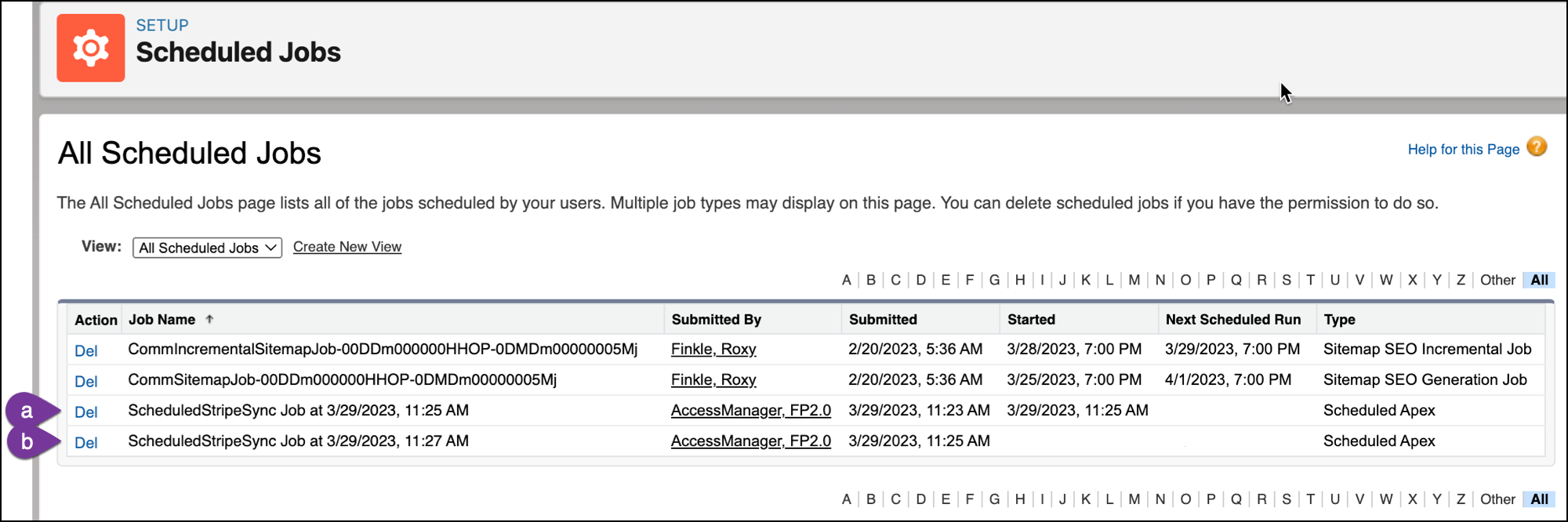The height and width of the screenshot is (522, 1568).
Task: Select All in the top alphabet filter
Action: click(x=1539, y=280)
